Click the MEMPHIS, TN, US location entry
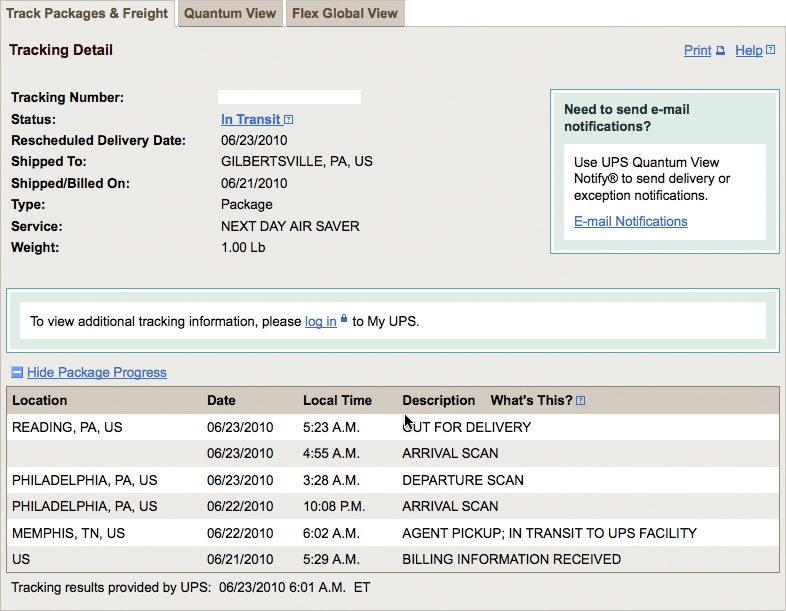 (69, 533)
